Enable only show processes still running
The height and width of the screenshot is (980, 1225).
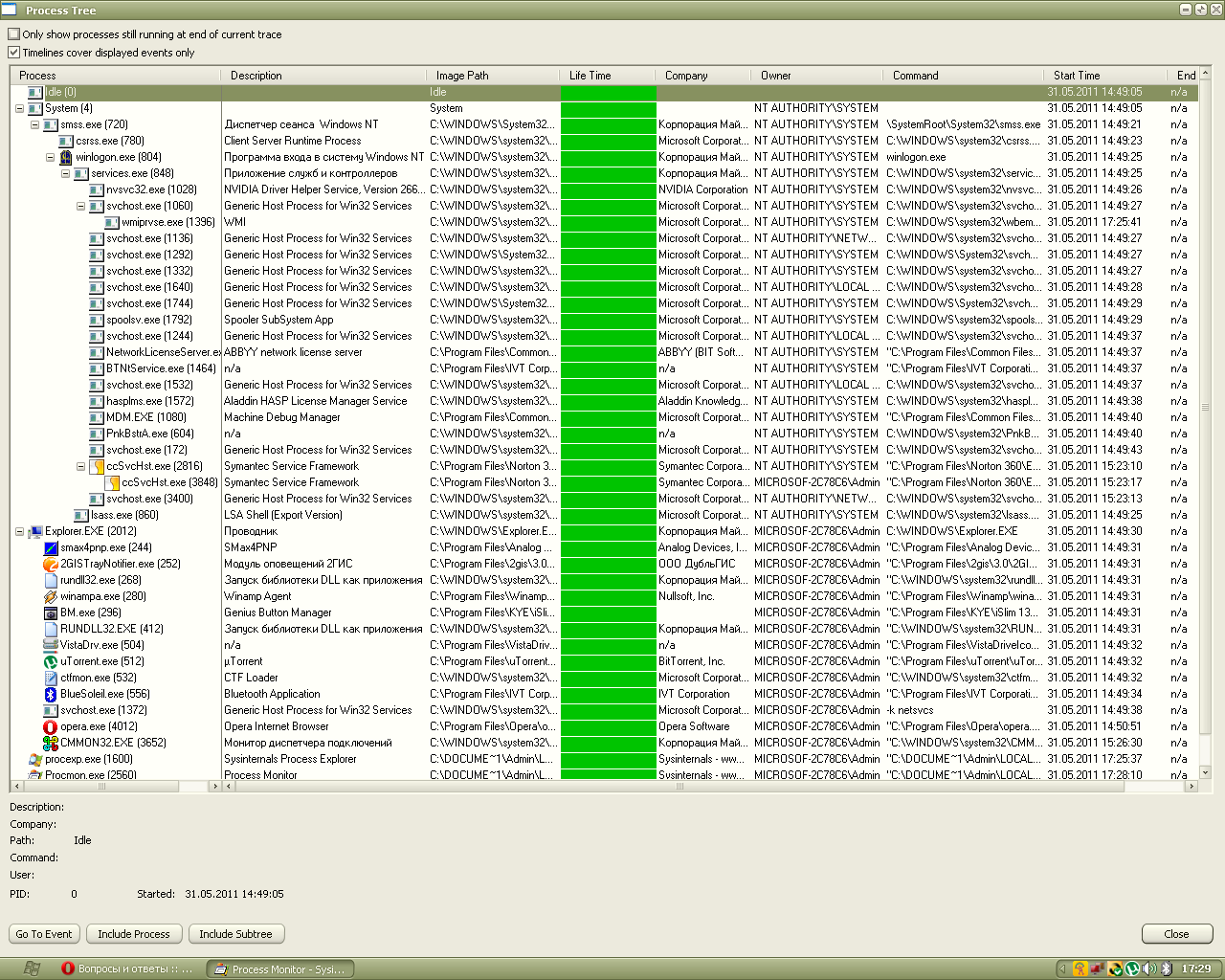pyautogui.click(x=13, y=34)
